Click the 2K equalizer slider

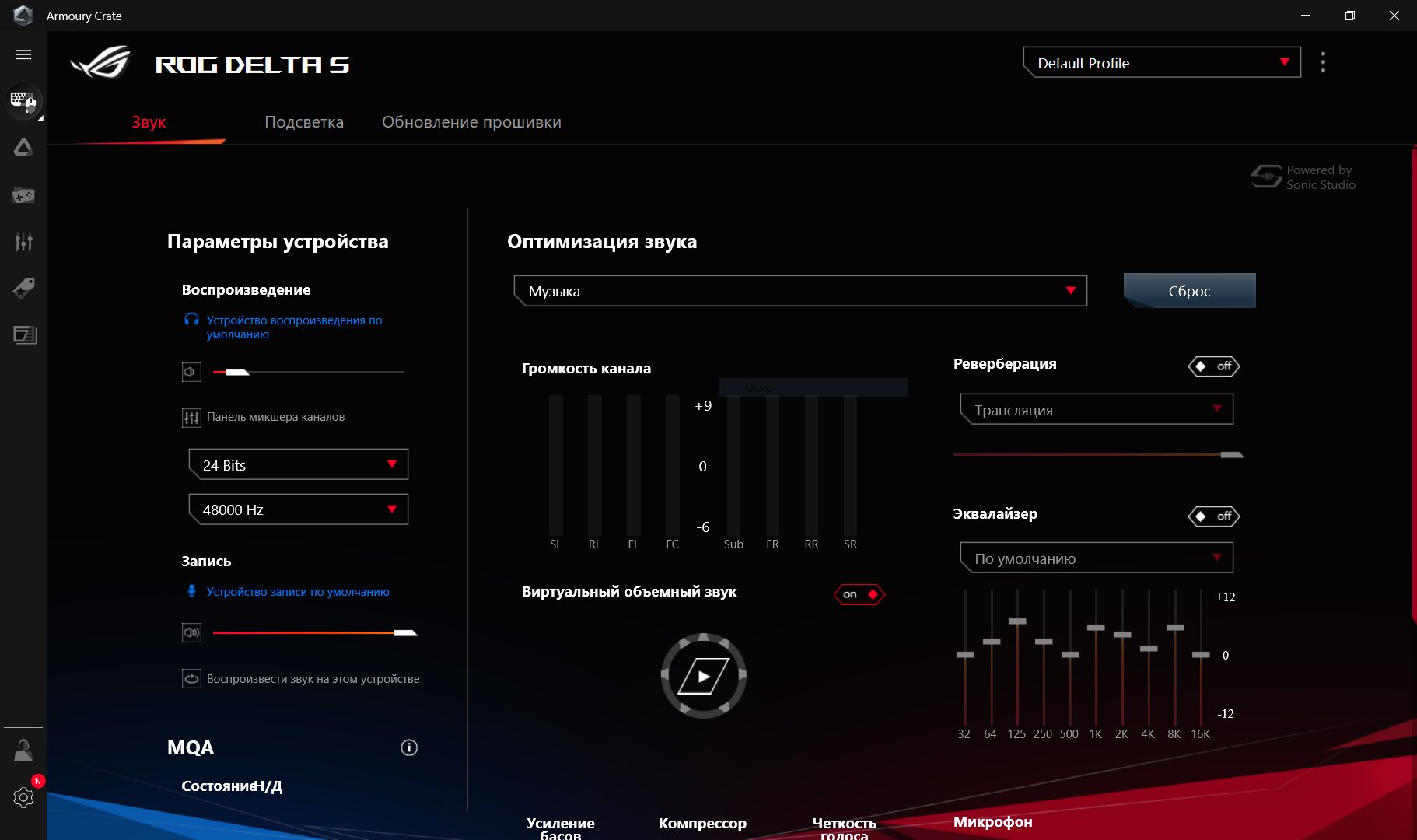coord(1122,635)
